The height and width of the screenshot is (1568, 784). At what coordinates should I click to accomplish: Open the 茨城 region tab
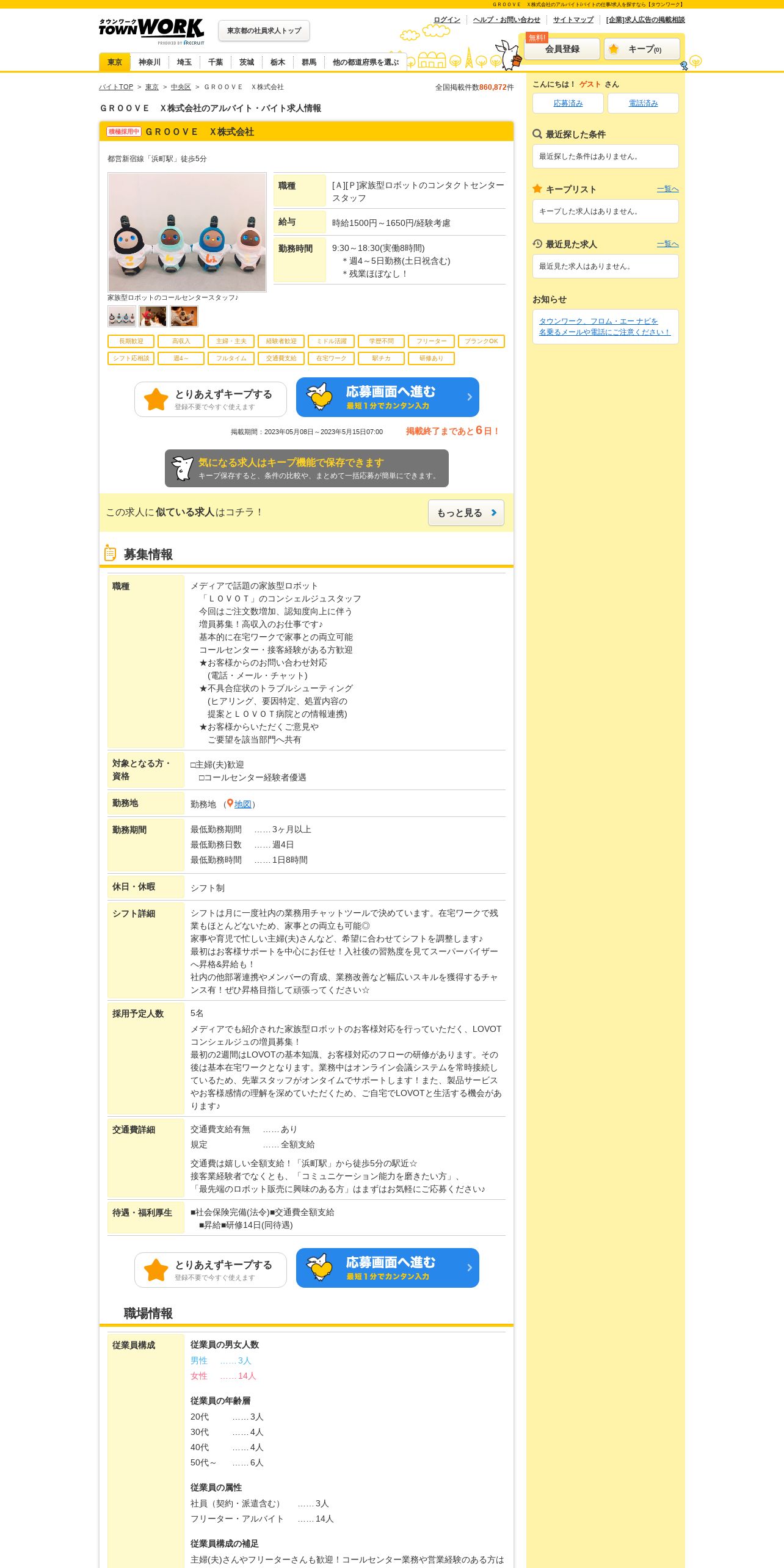coord(246,62)
